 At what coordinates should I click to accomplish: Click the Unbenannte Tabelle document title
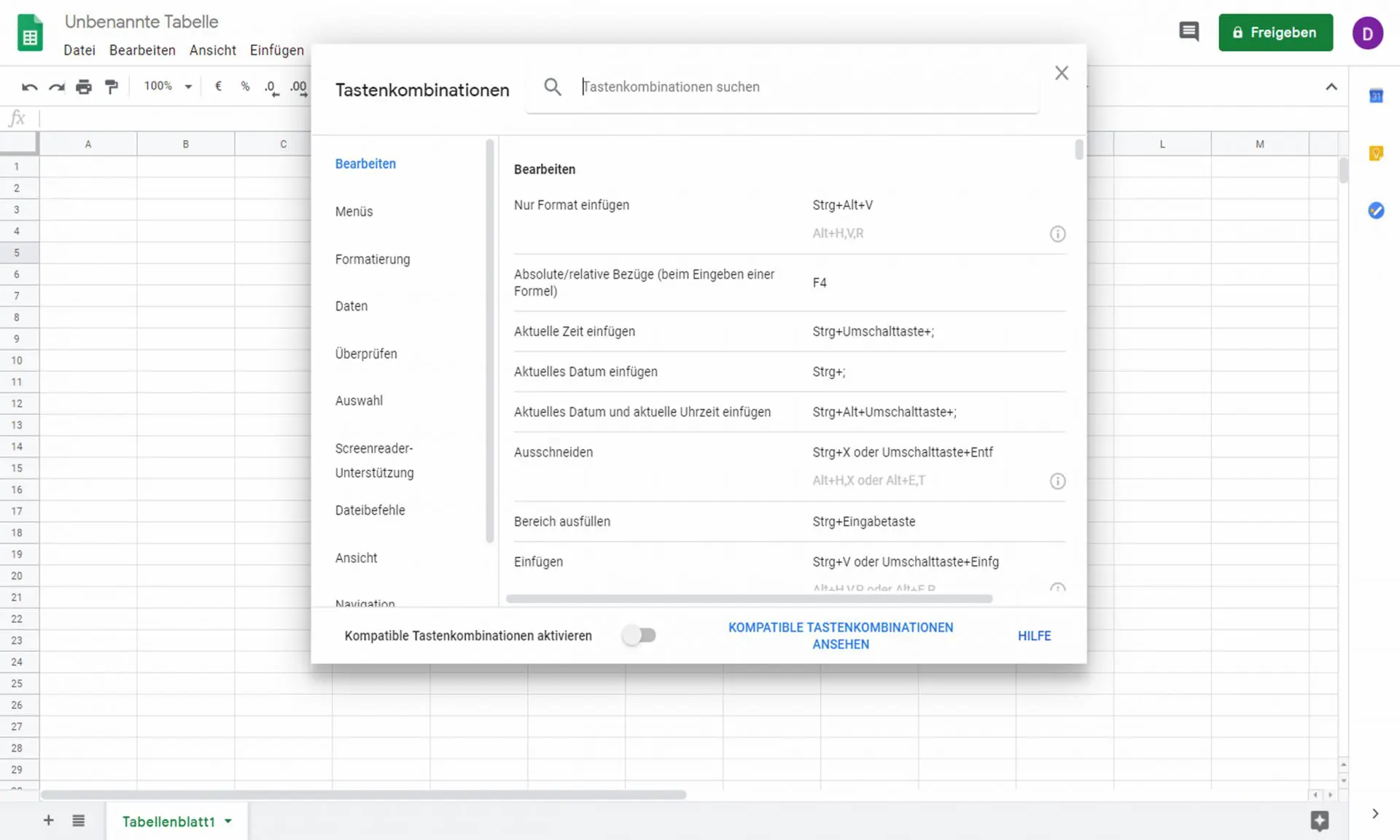[141, 22]
